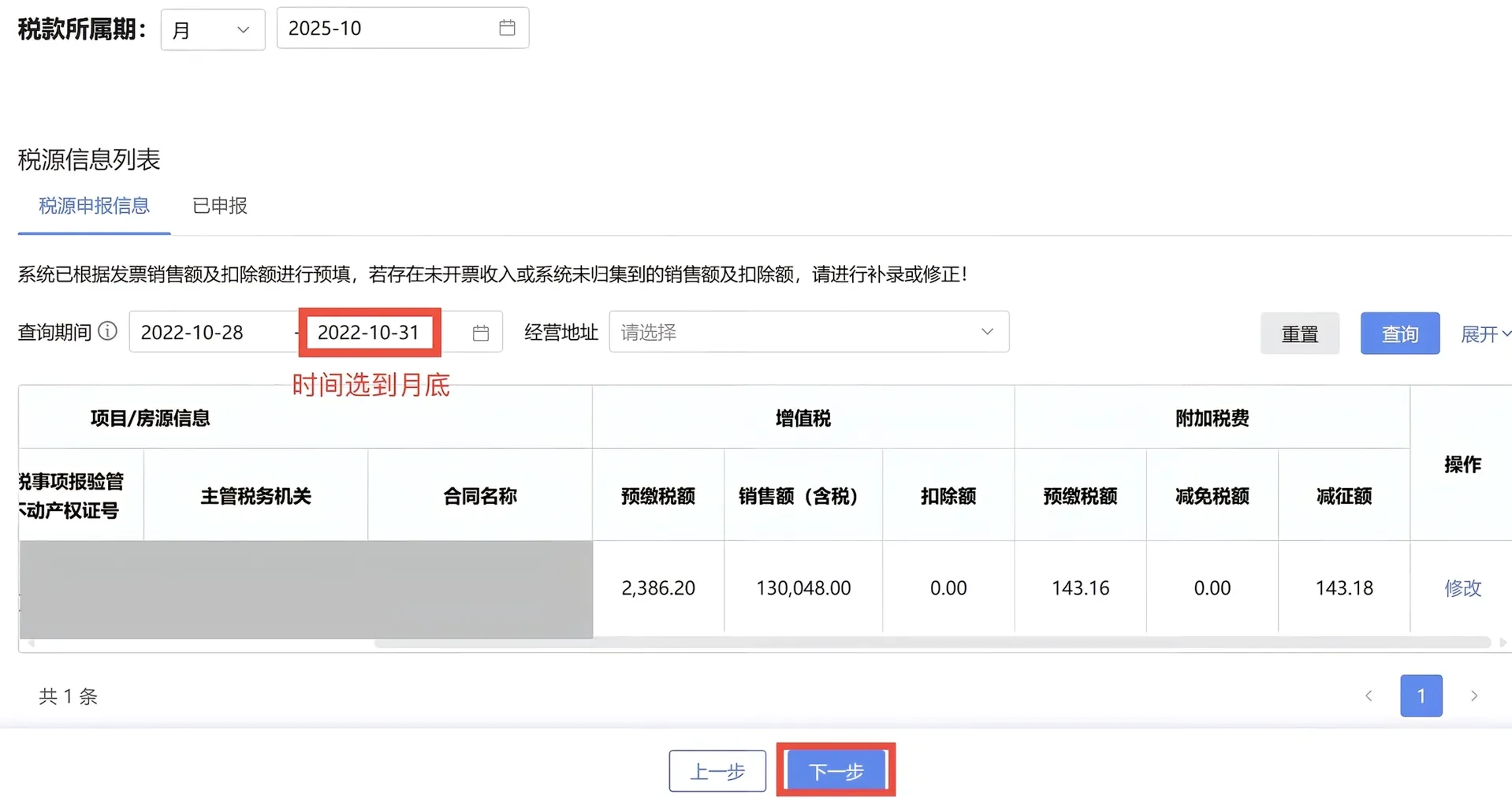Click the calendar icon beside the query period

click(x=480, y=332)
